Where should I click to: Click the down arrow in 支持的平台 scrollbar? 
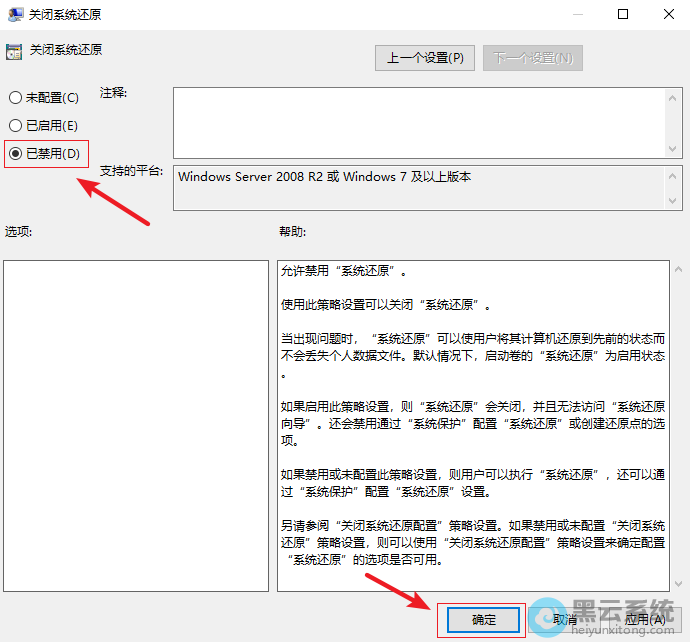coord(673,200)
